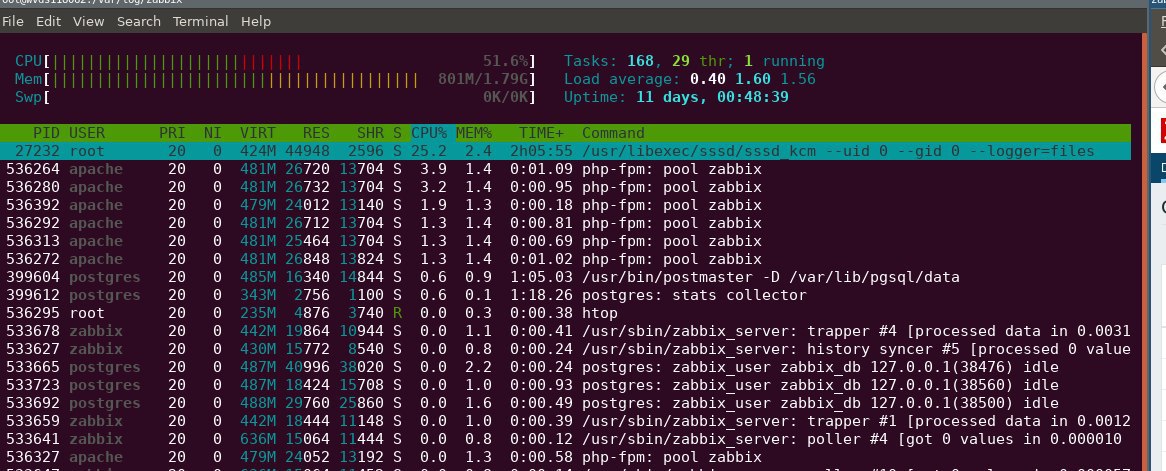
Task: Sort by the MEM% column header
Action: (474, 133)
